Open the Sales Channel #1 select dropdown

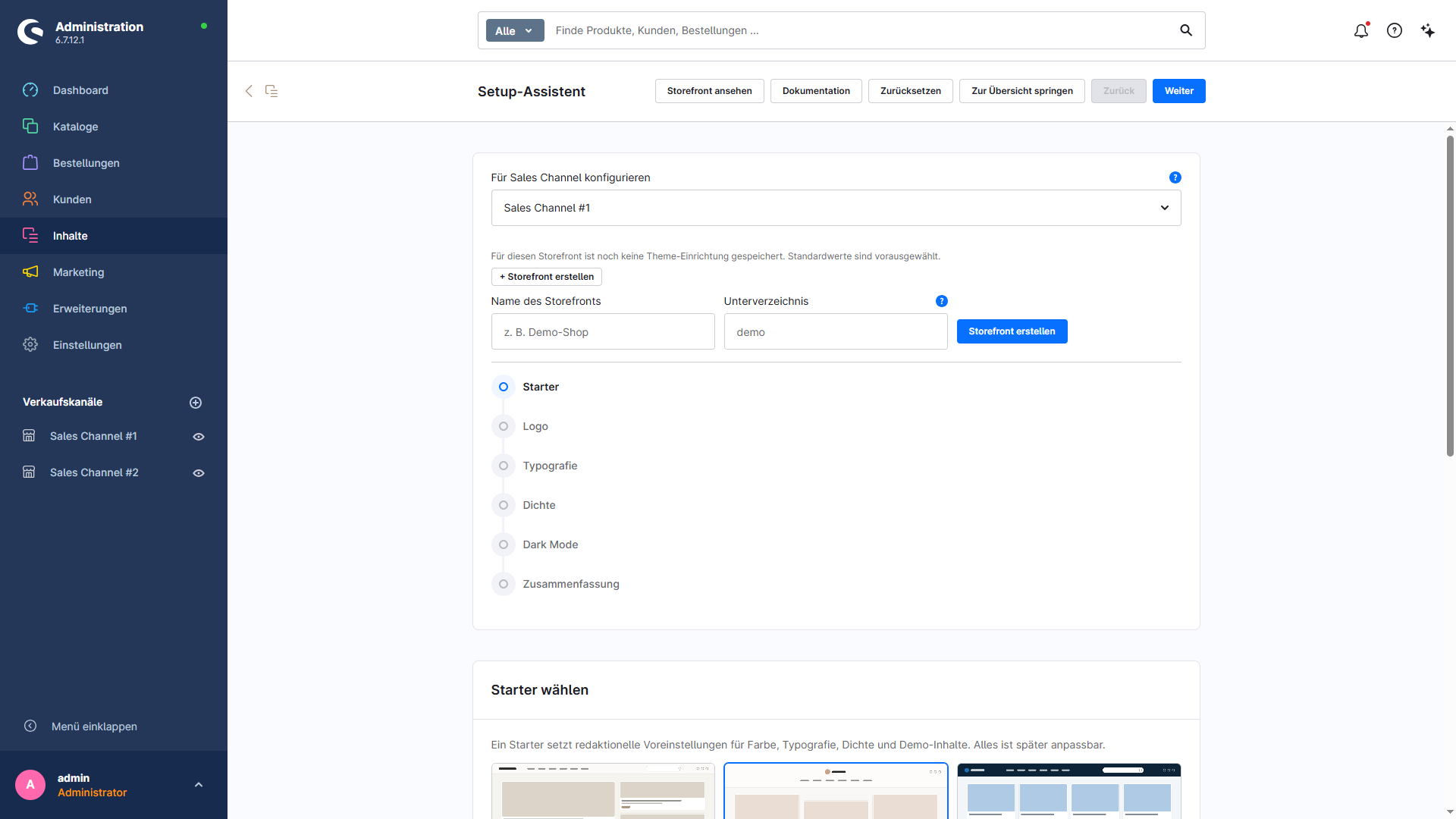[836, 208]
